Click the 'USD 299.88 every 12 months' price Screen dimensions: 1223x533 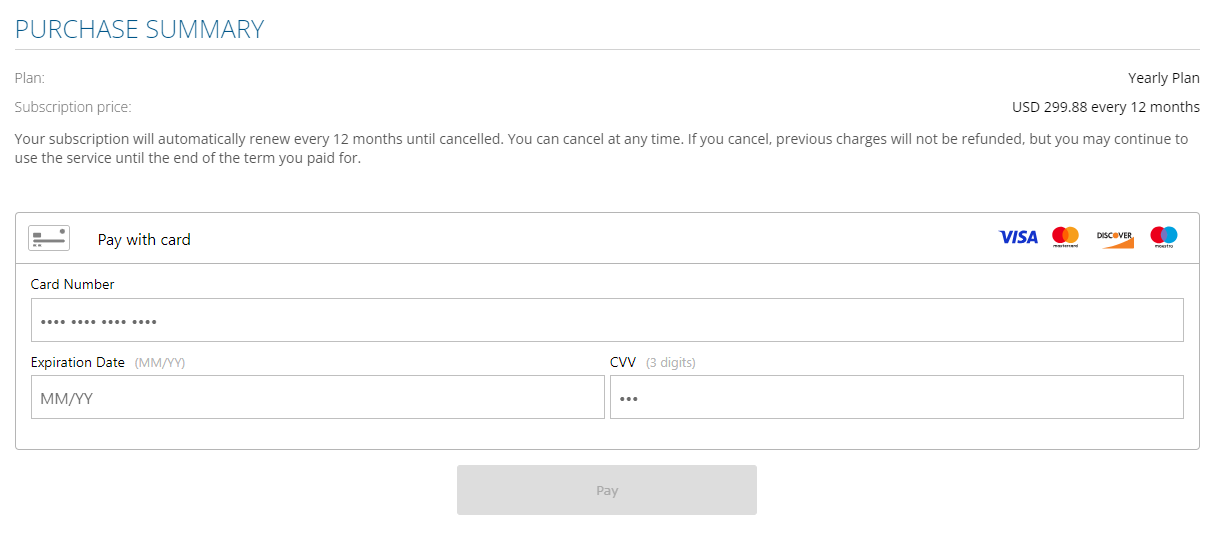pos(1105,107)
